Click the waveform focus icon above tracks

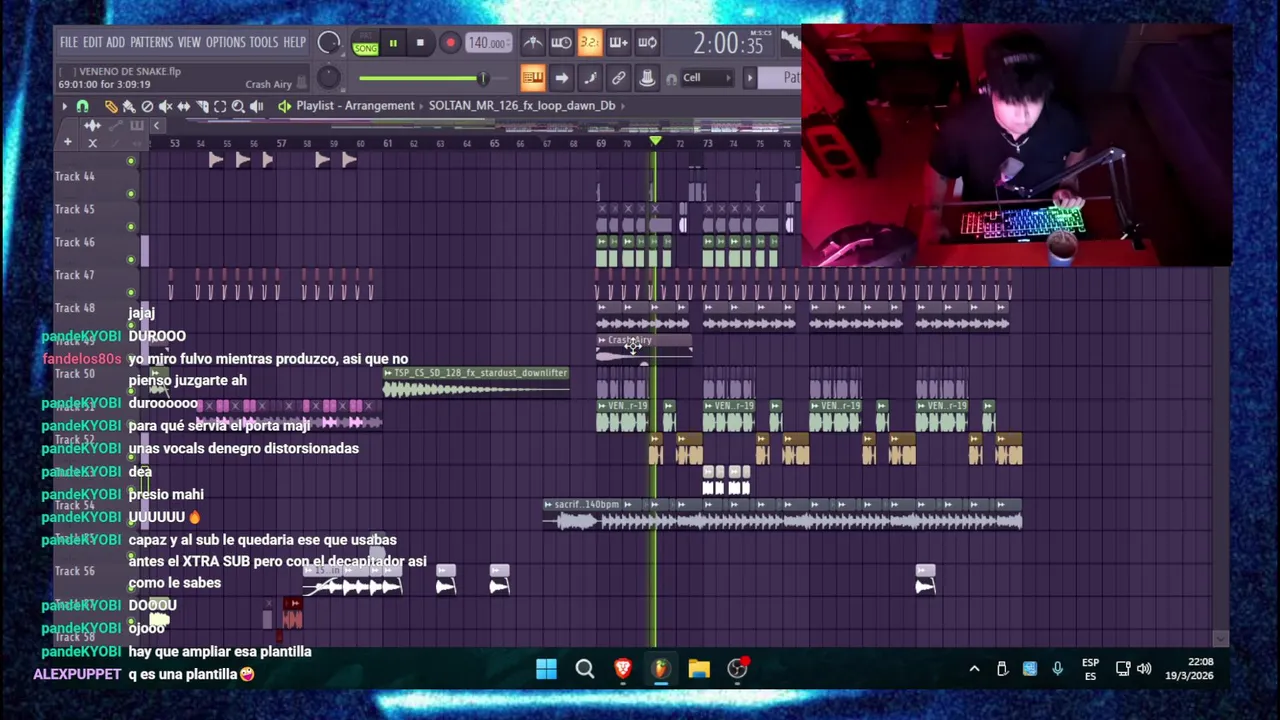92,126
